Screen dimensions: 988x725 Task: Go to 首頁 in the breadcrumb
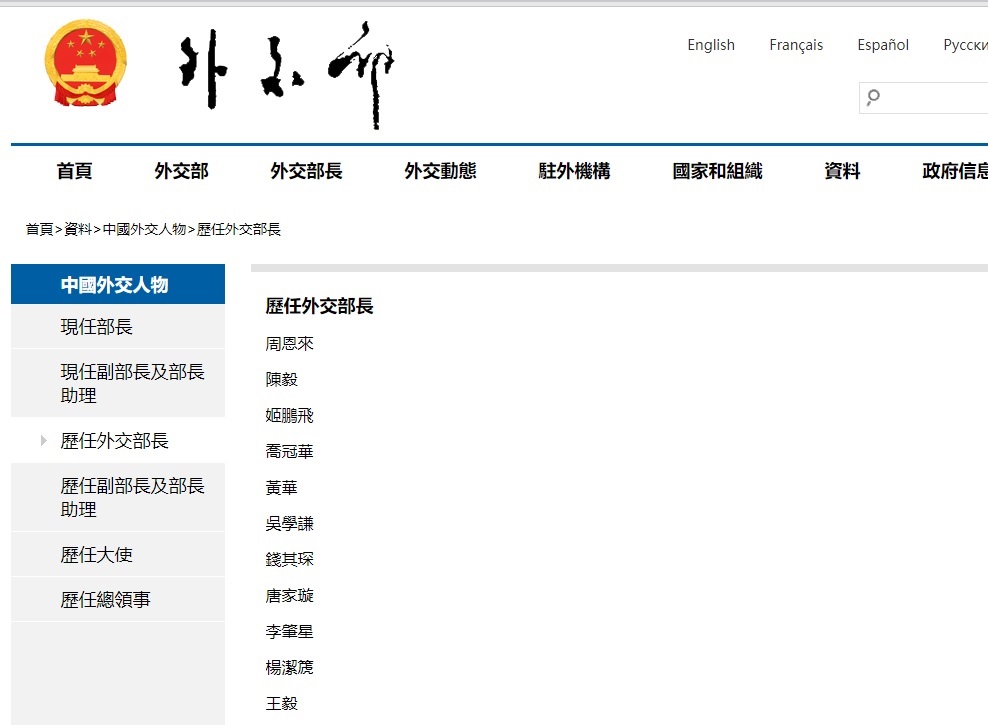(39, 229)
